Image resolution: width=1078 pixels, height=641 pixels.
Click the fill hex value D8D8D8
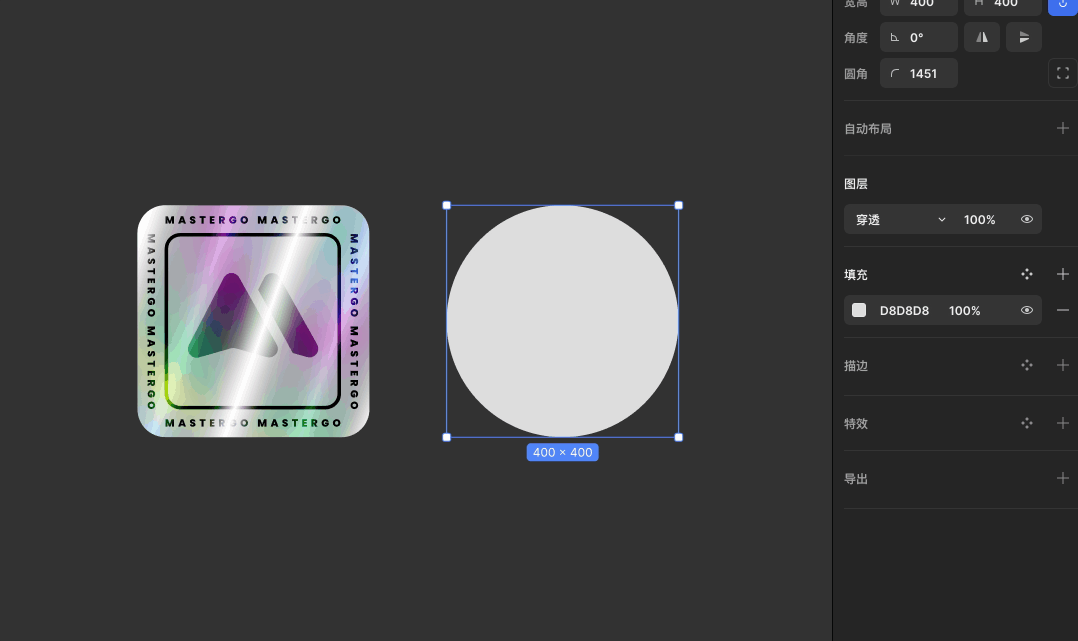coord(904,311)
